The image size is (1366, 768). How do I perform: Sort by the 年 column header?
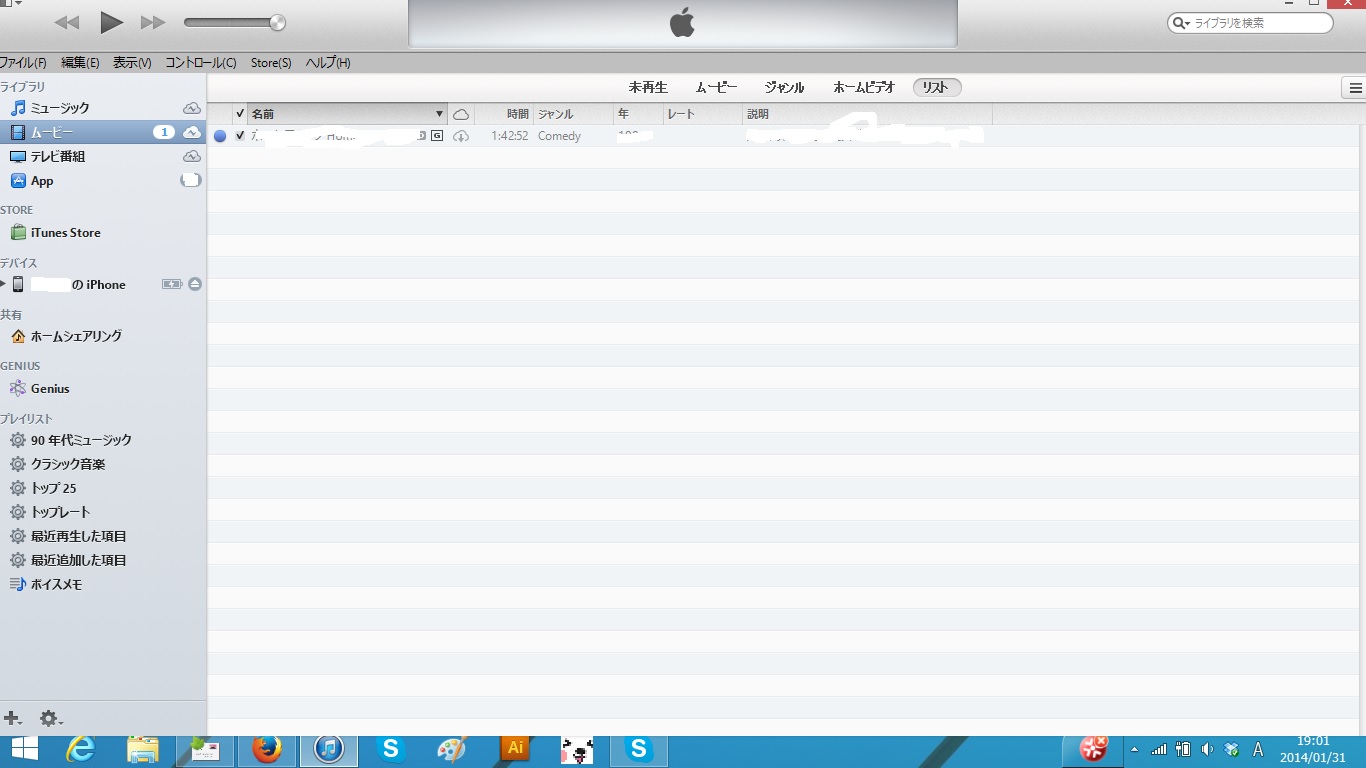point(639,114)
